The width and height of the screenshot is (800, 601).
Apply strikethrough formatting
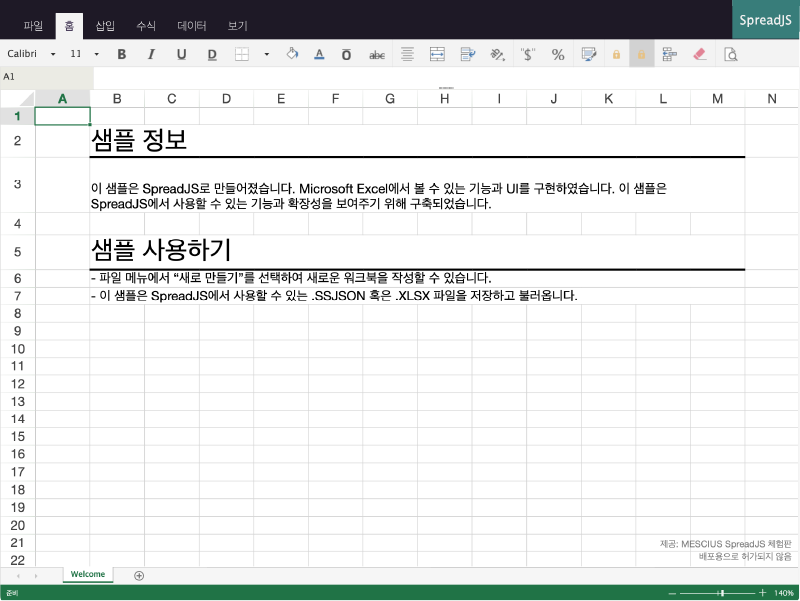[377, 55]
